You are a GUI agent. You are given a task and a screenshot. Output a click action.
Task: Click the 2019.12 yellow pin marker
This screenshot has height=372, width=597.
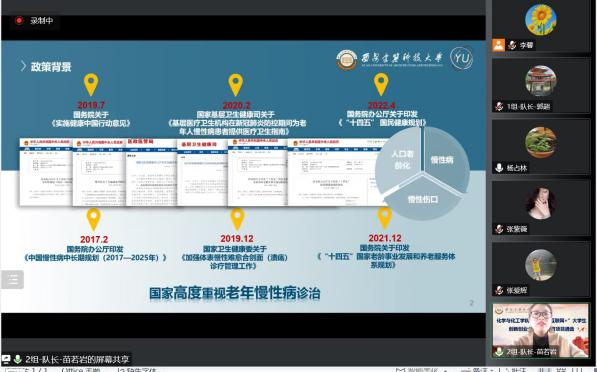coord(237,219)
